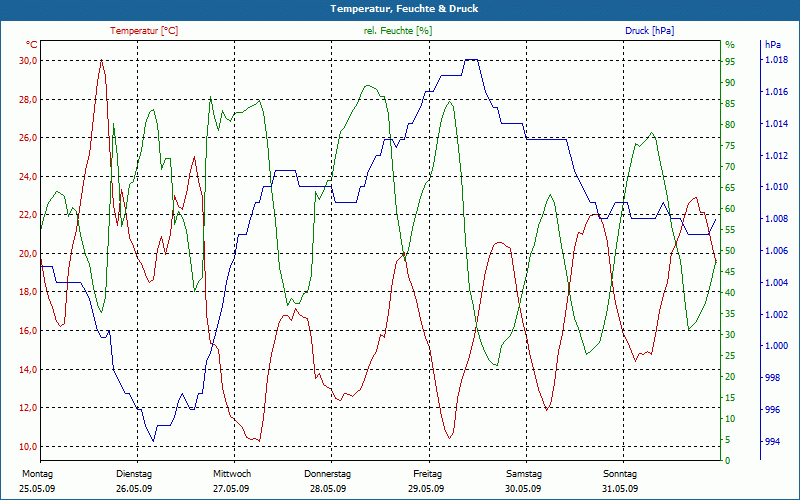The width and height of the screenshot is (800, 500).
Task: Click the '1.018' pressure axis value
Action: click(776, 60)
